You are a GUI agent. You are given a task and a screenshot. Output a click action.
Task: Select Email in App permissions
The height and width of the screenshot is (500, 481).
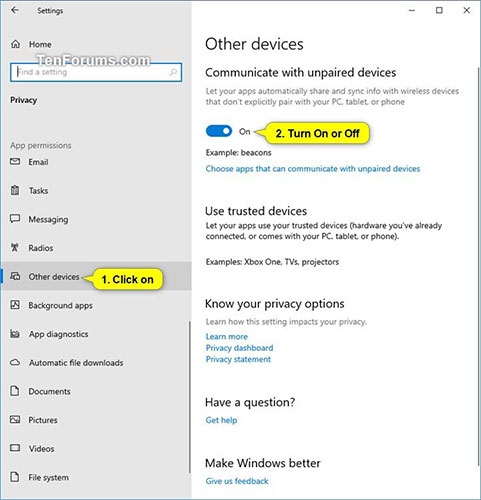(38, 162)
